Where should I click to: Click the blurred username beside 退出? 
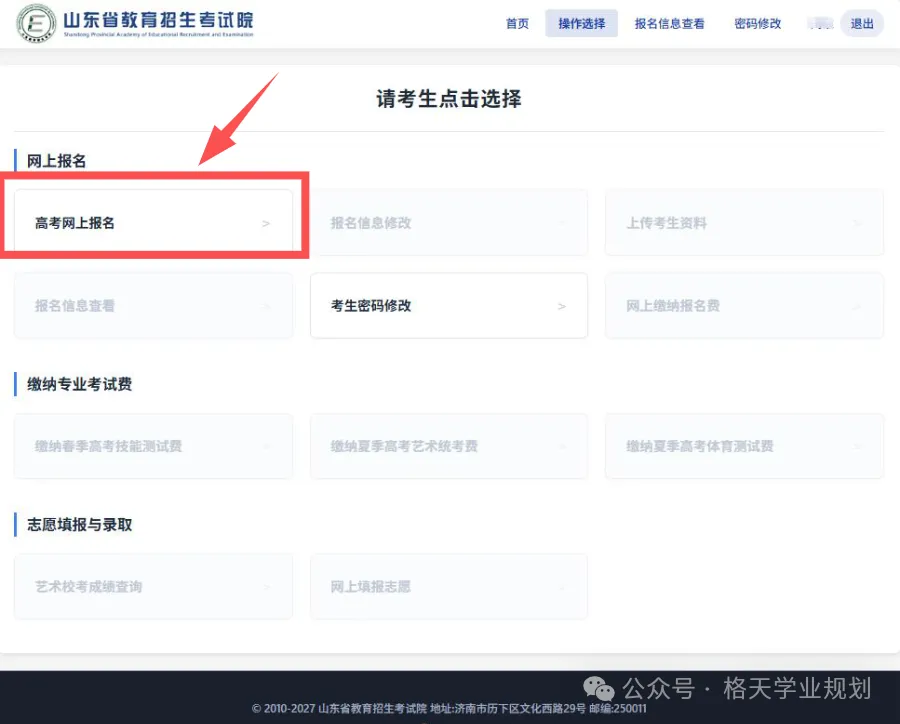pyautogui.click(x=820, y=24)
